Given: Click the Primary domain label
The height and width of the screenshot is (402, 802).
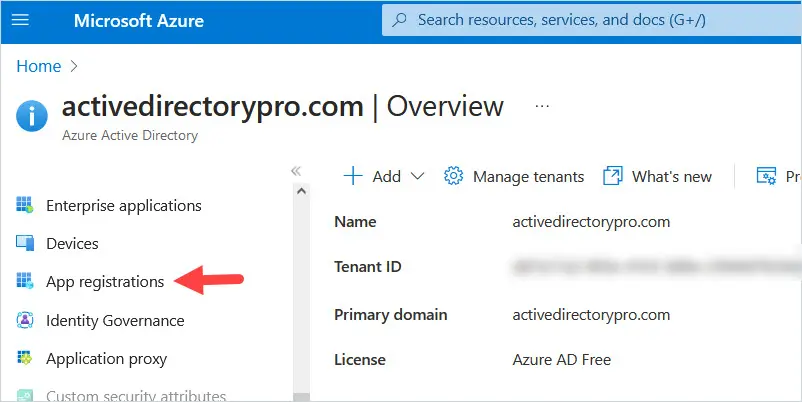Looking at the screenshot, I should [390, 315].
